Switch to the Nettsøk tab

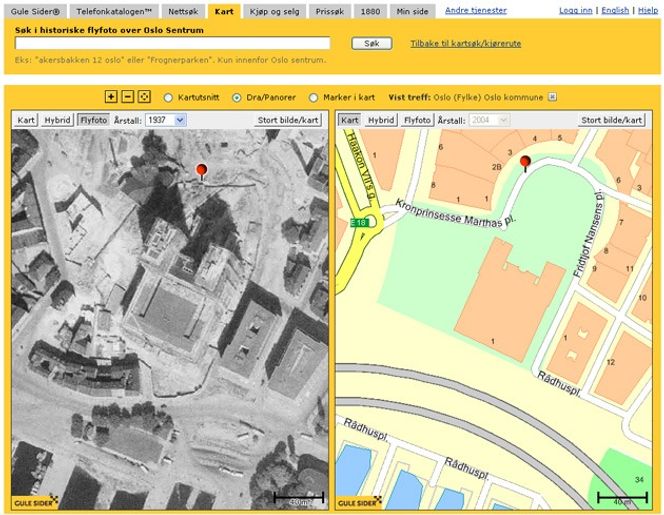click(x=183, y=12)
